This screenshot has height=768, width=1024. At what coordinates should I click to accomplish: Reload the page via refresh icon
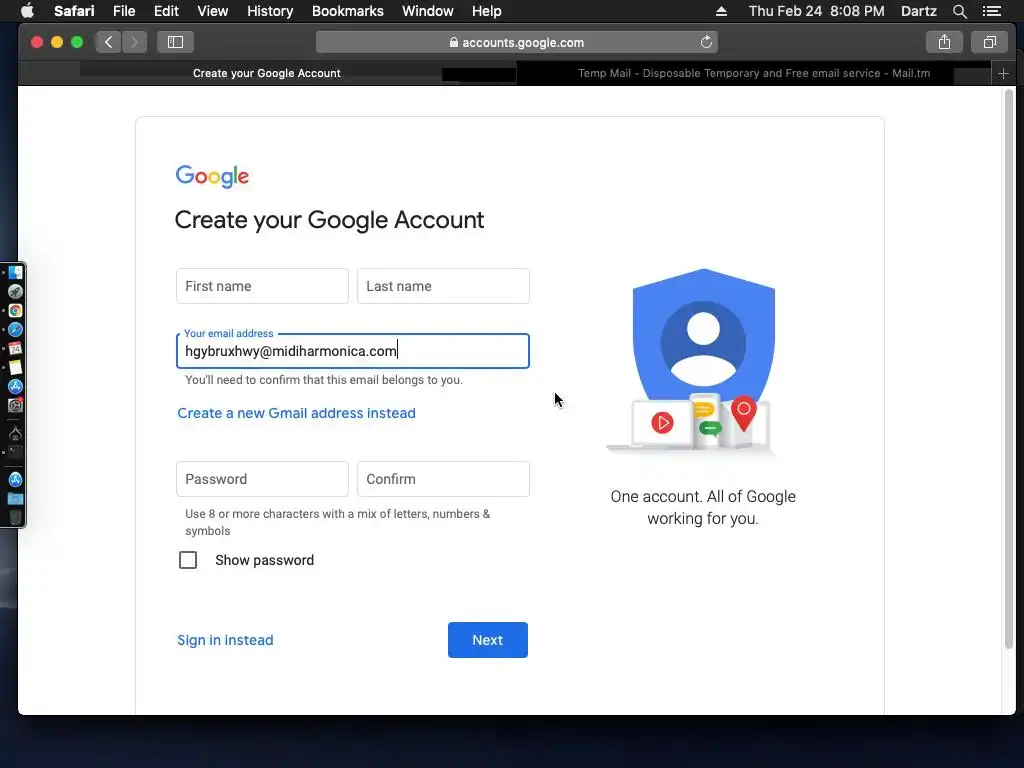706,42
